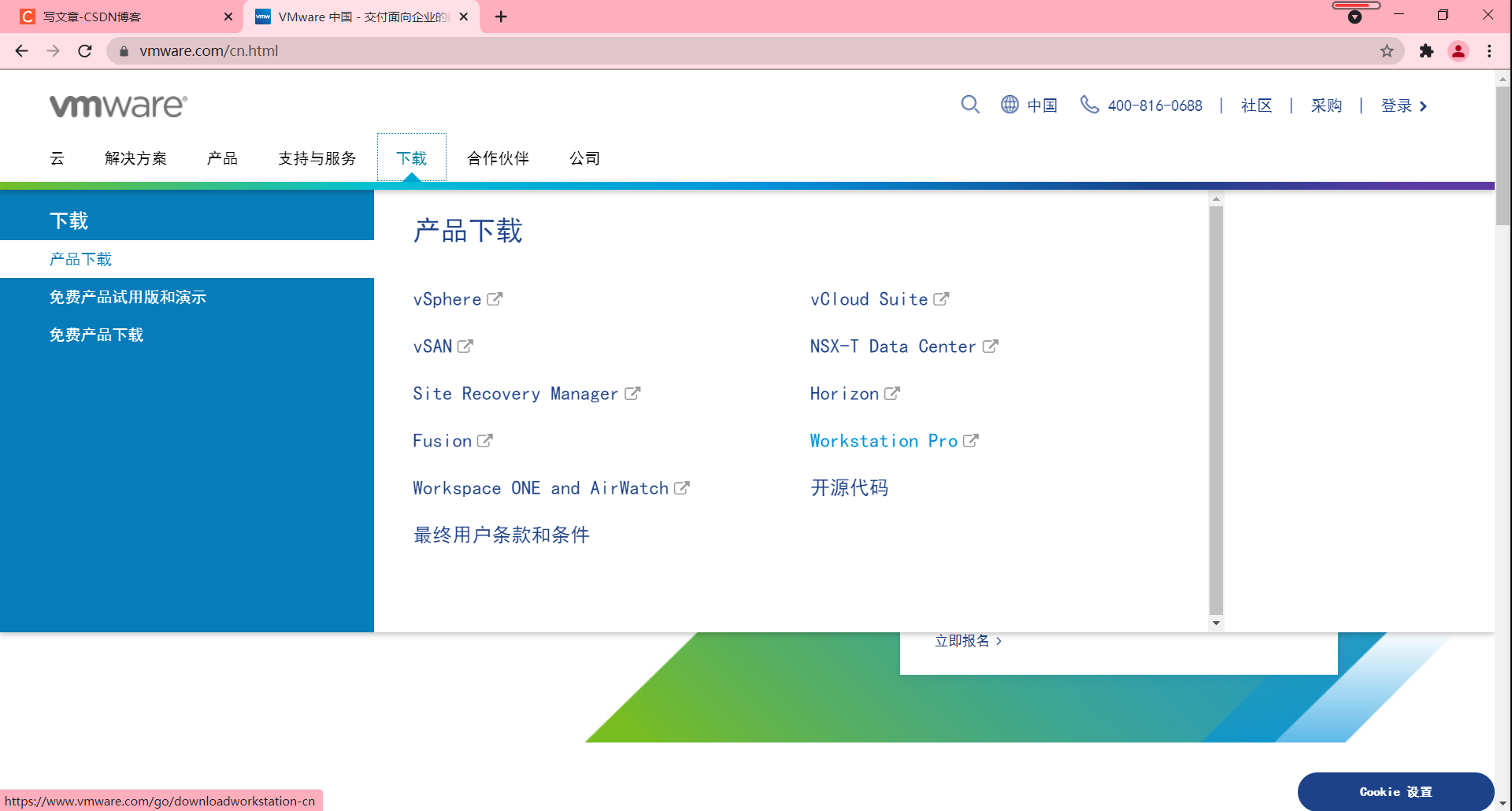Screen dimensions: 1512x811
Task: Close the 写文章-CSDN博客 tab
Action: tap(228, 17)
